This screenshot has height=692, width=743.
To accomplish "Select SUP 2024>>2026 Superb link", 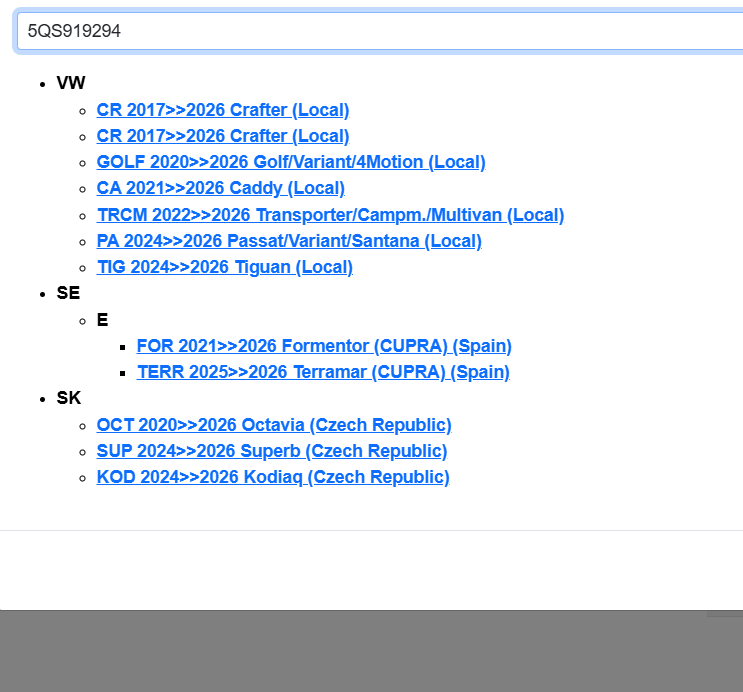I will click(271, 451).
